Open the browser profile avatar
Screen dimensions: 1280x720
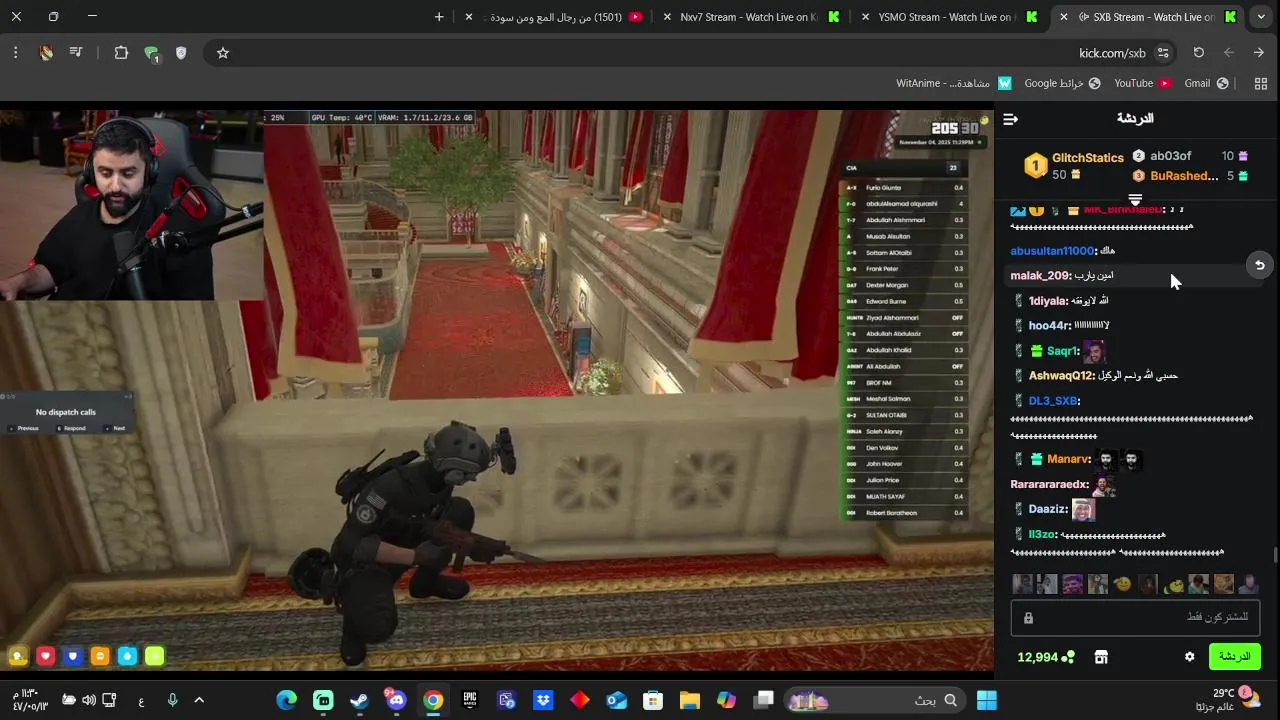[x=46, y=53]
